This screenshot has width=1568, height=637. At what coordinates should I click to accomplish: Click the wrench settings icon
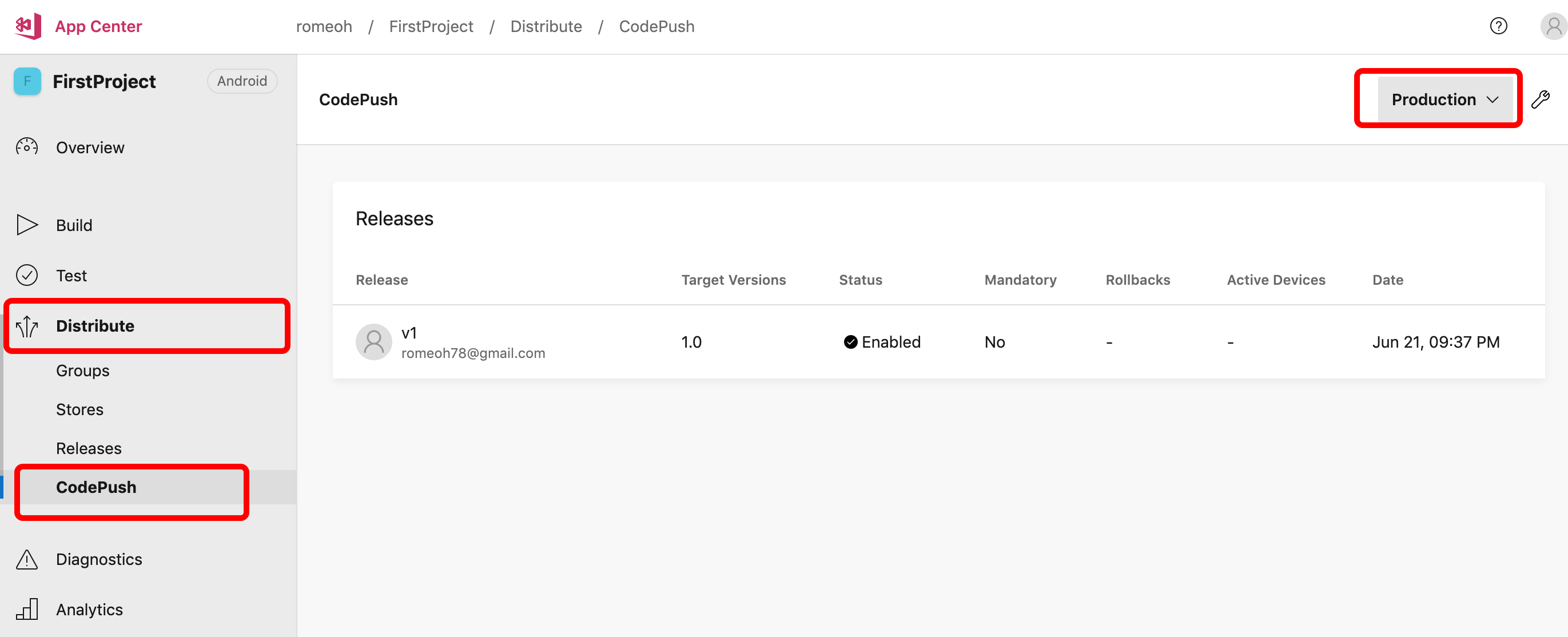(x=1541, y=99)
